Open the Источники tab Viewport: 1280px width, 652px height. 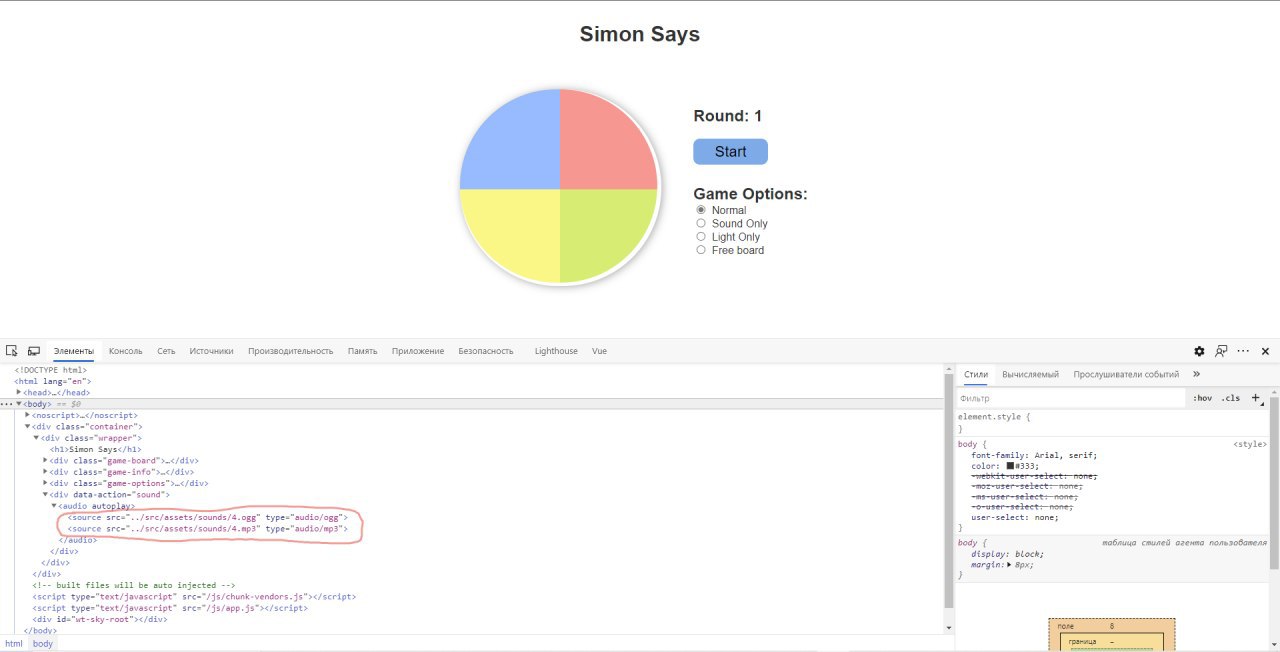211,351
